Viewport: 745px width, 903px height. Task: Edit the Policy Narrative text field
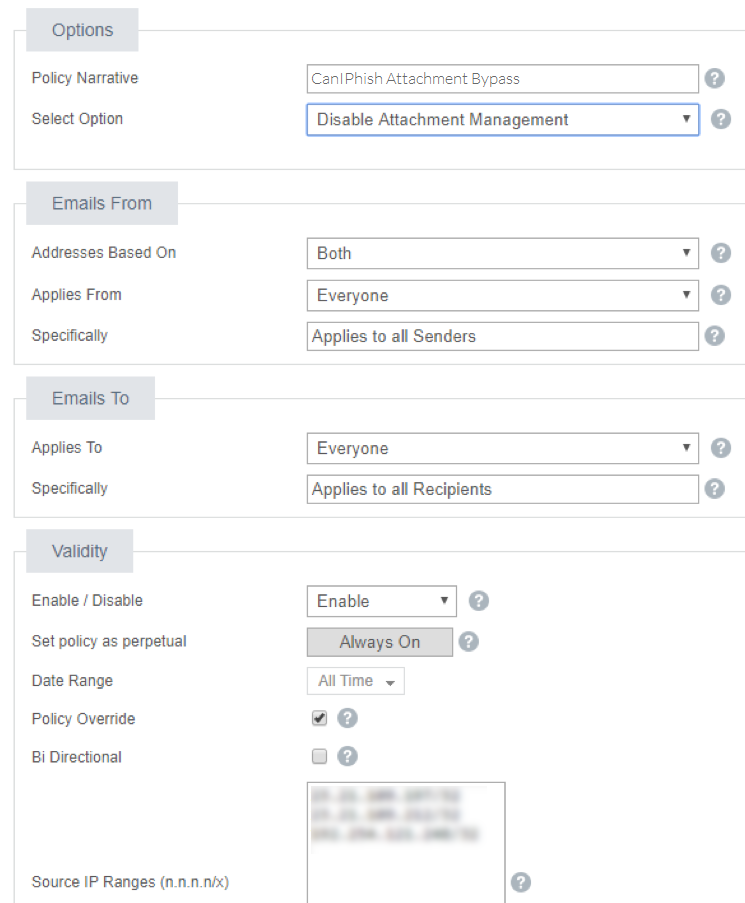pyautogui.click(x=502, y=77)
